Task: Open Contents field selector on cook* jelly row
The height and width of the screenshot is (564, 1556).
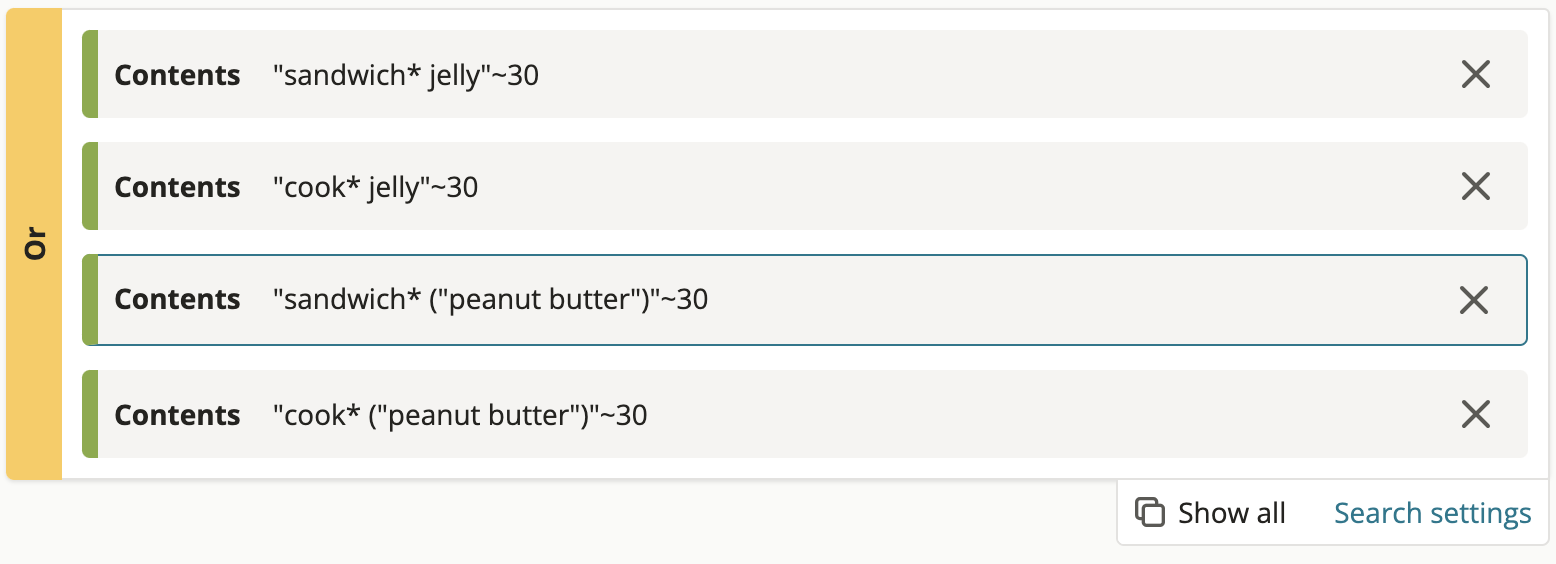Action: click(x=178, y=187)
